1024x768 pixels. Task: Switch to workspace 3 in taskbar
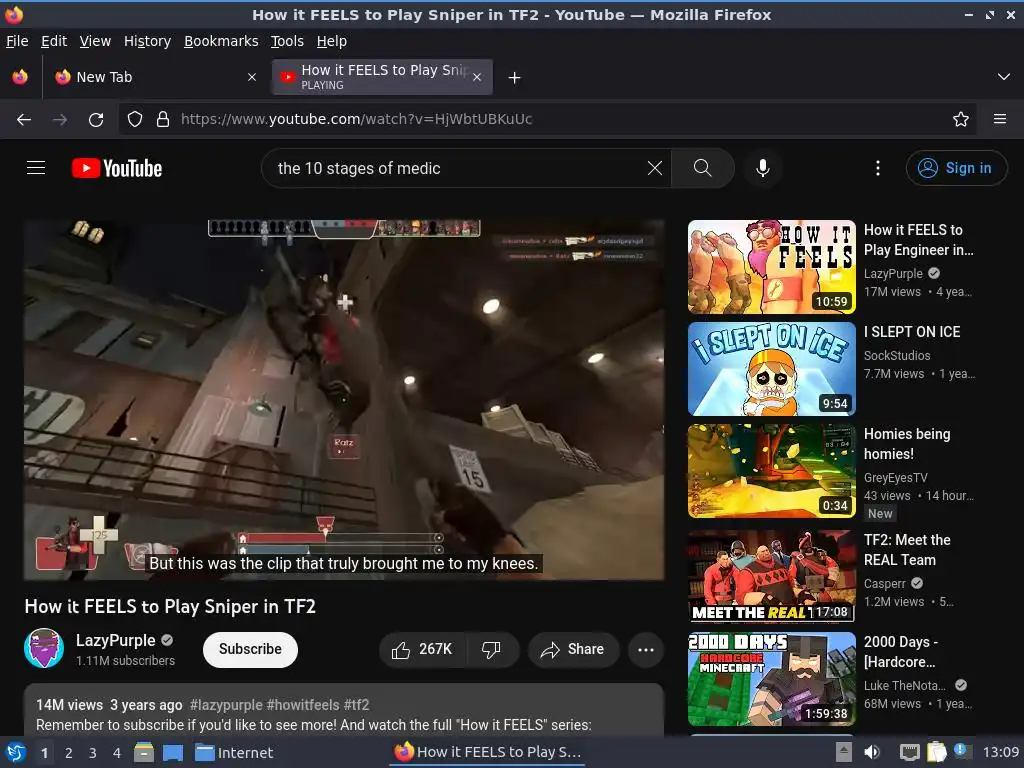point(93,752)
